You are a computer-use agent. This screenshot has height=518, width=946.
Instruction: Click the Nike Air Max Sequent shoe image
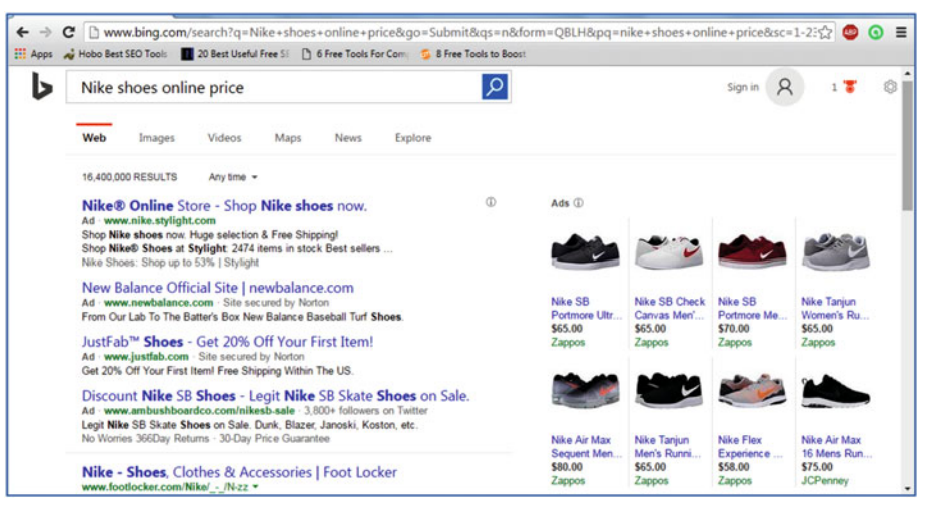[585, 390]
